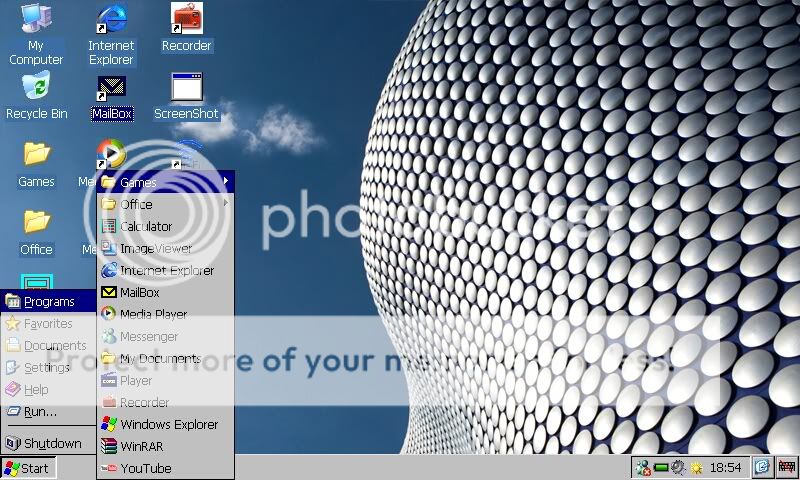Screen dimensions: 800x480
Task: Open the ScreenShot desktop icon
Action: click(186, 96)
